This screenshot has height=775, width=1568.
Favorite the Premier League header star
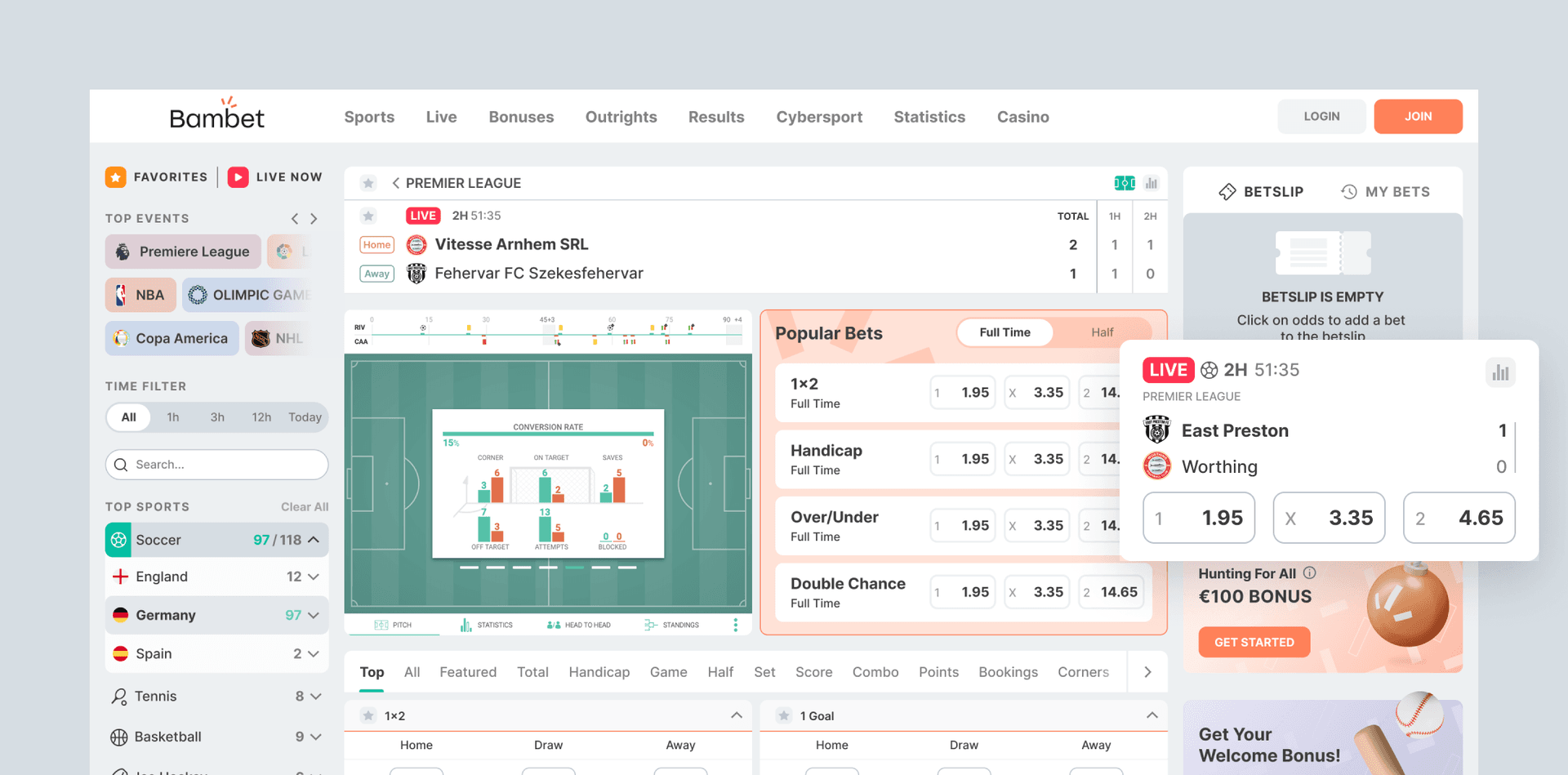368,183
